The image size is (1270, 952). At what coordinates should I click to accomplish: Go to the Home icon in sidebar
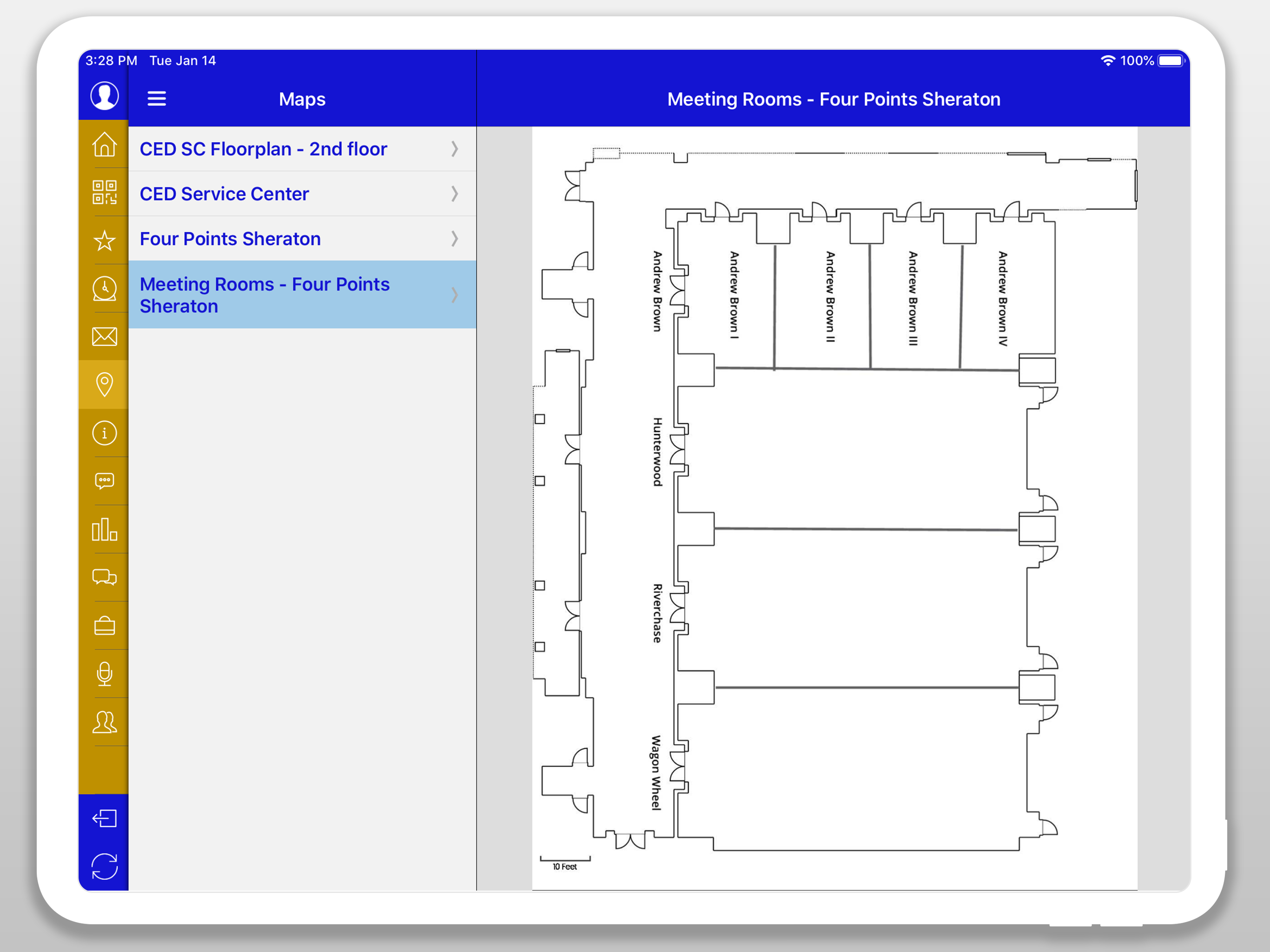[105, 144]
